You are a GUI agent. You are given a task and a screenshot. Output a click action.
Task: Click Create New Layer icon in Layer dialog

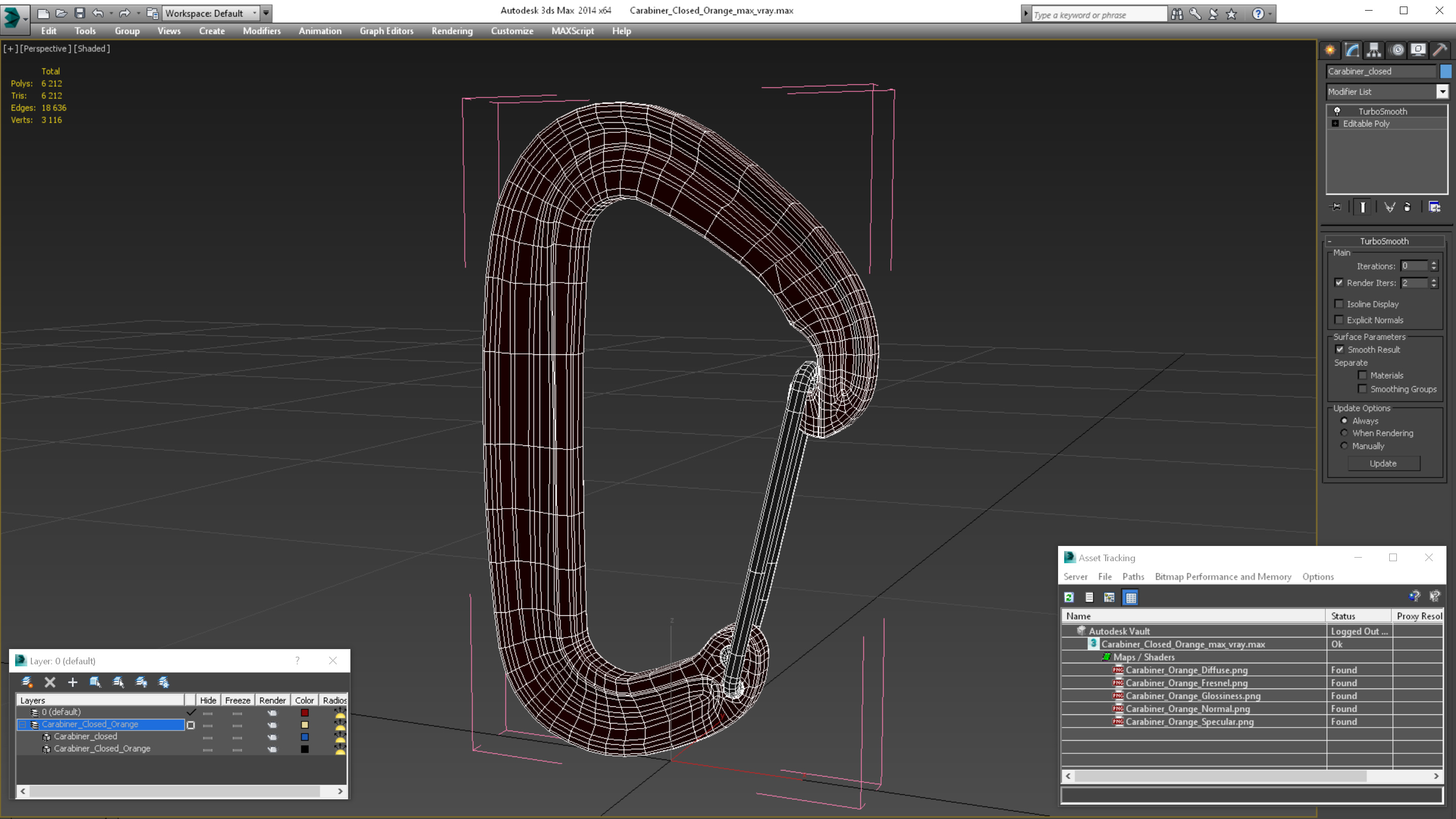(27, 682)
